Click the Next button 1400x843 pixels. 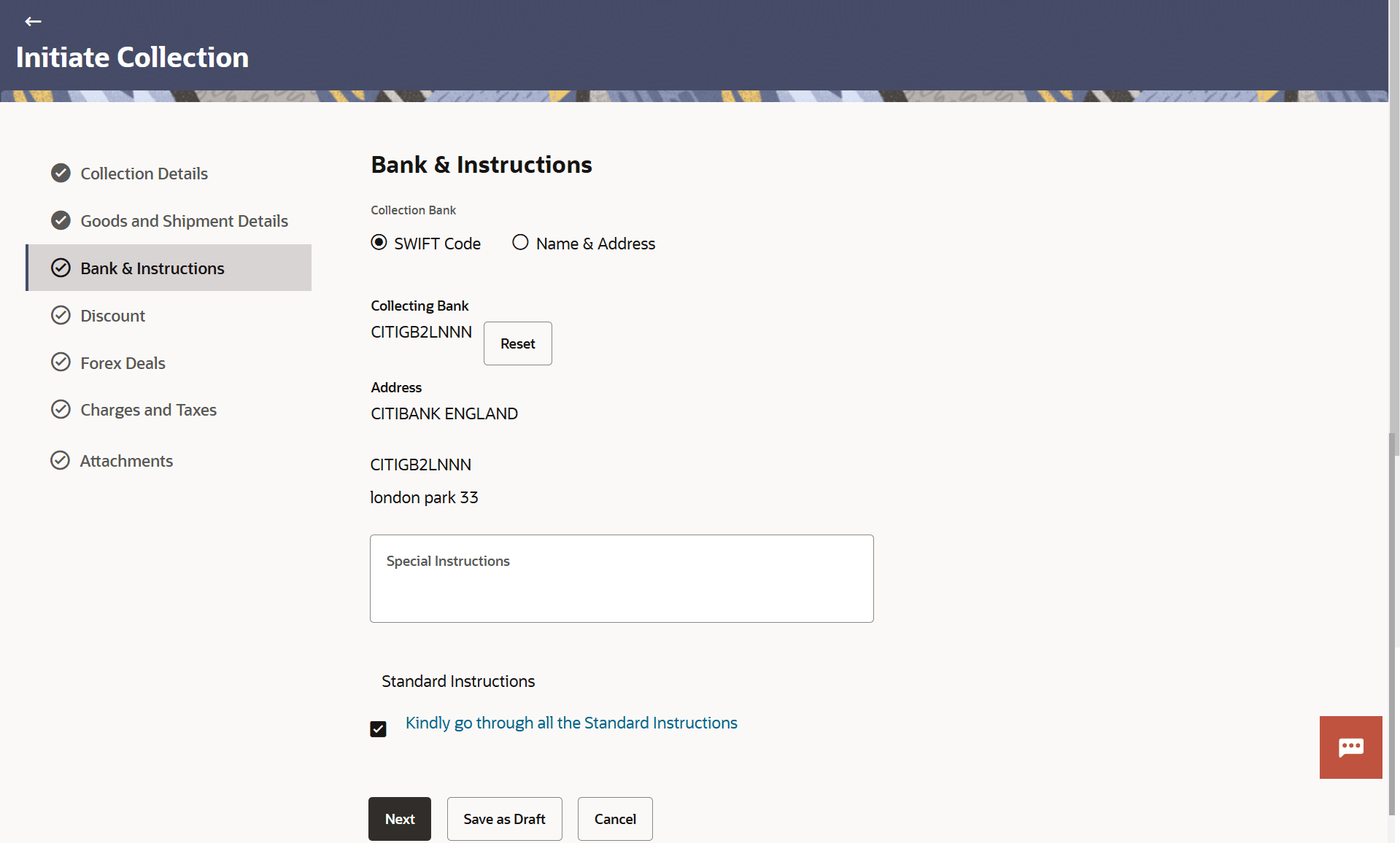pos(399,819)
